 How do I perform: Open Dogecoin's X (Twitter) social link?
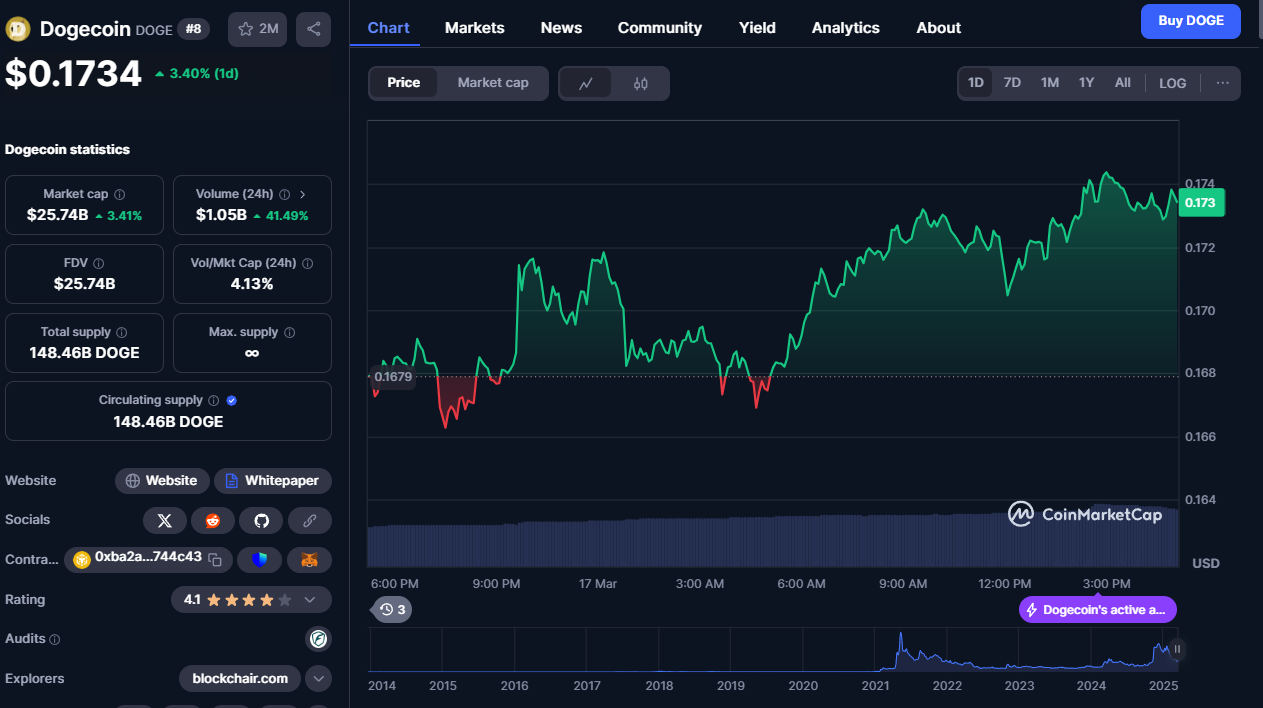click(165, 520)
